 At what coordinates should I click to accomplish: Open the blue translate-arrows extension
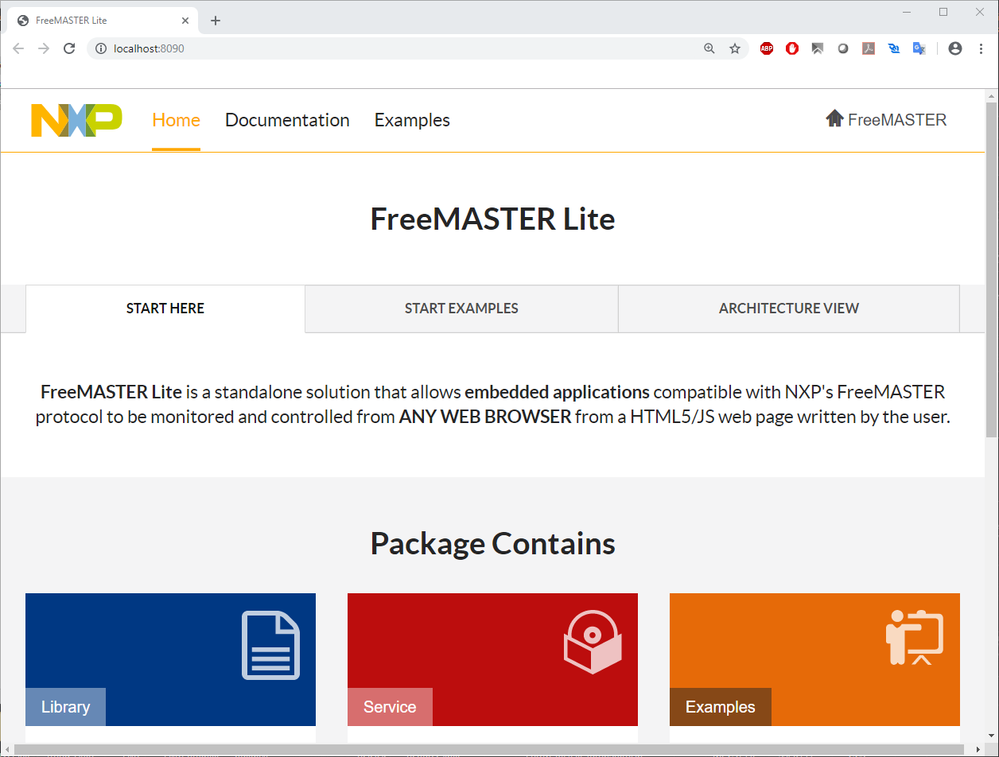tap(894, 48)
